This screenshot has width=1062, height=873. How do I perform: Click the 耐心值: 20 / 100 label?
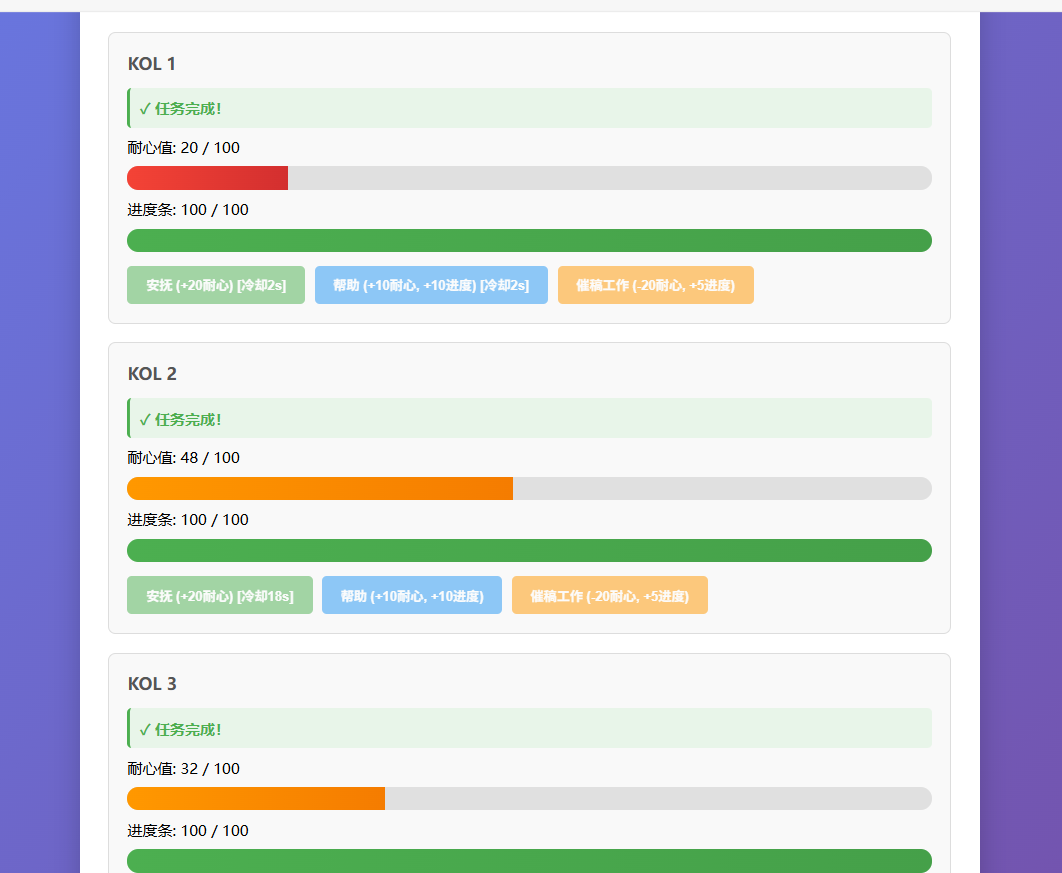coord(184,148)
